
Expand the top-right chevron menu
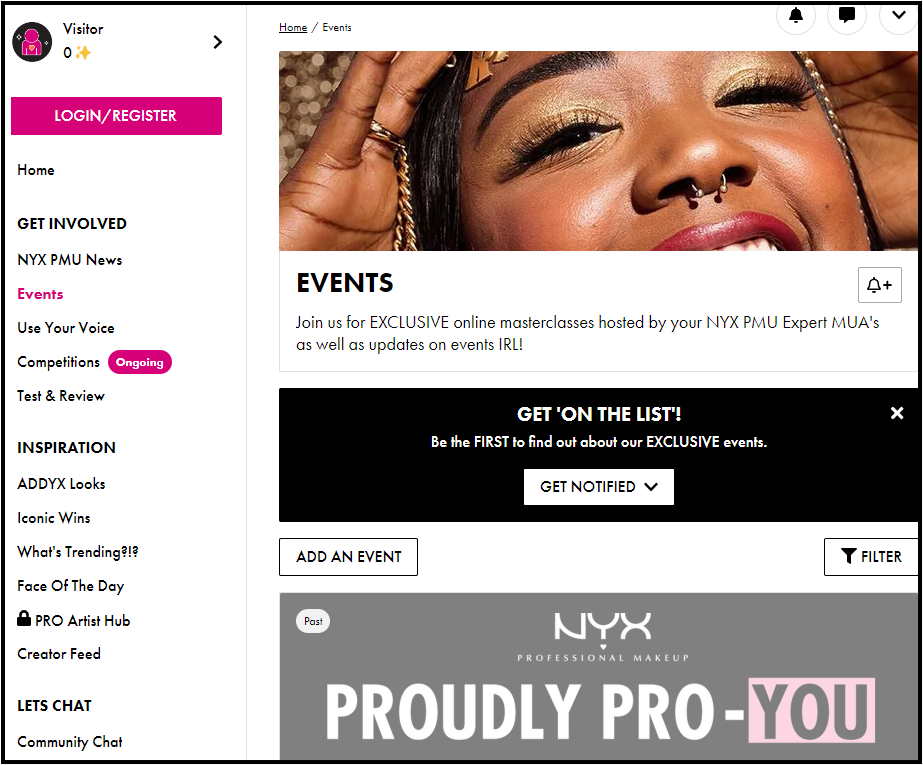[x=898, y=16]
